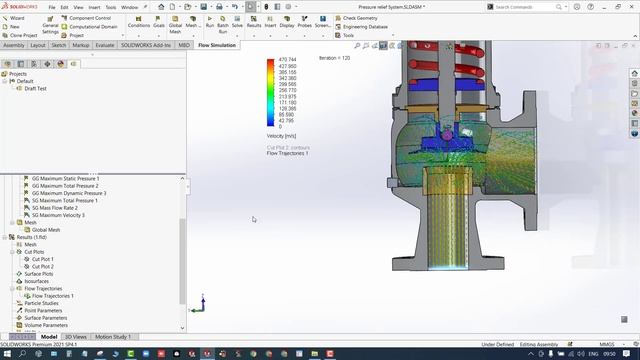Click Check Geometry
This screenshot has width=640, height=360.
coord(356,18)
